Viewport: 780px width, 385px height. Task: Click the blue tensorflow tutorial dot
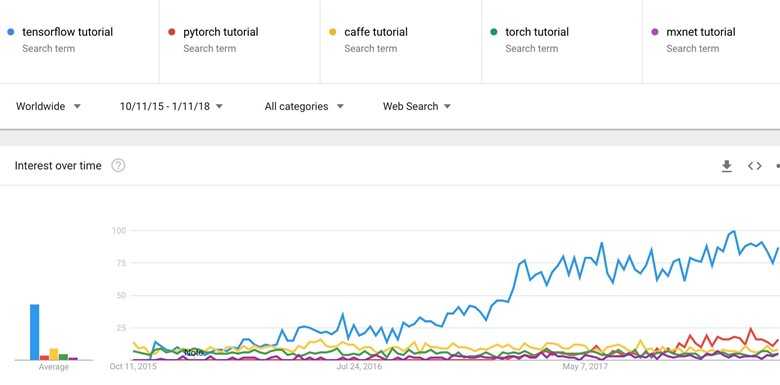[10, 32]
